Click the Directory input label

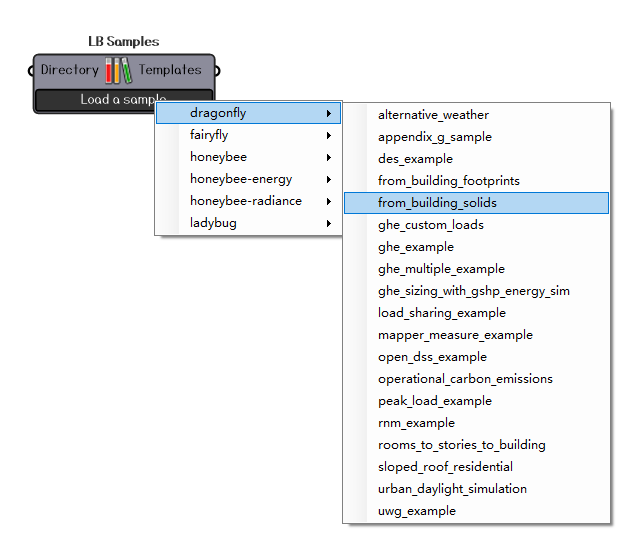[x=69, y=70]
